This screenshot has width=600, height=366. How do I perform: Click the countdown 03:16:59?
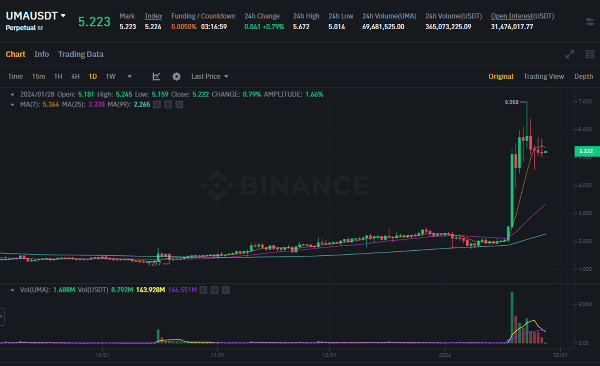(x=214, y=27)
